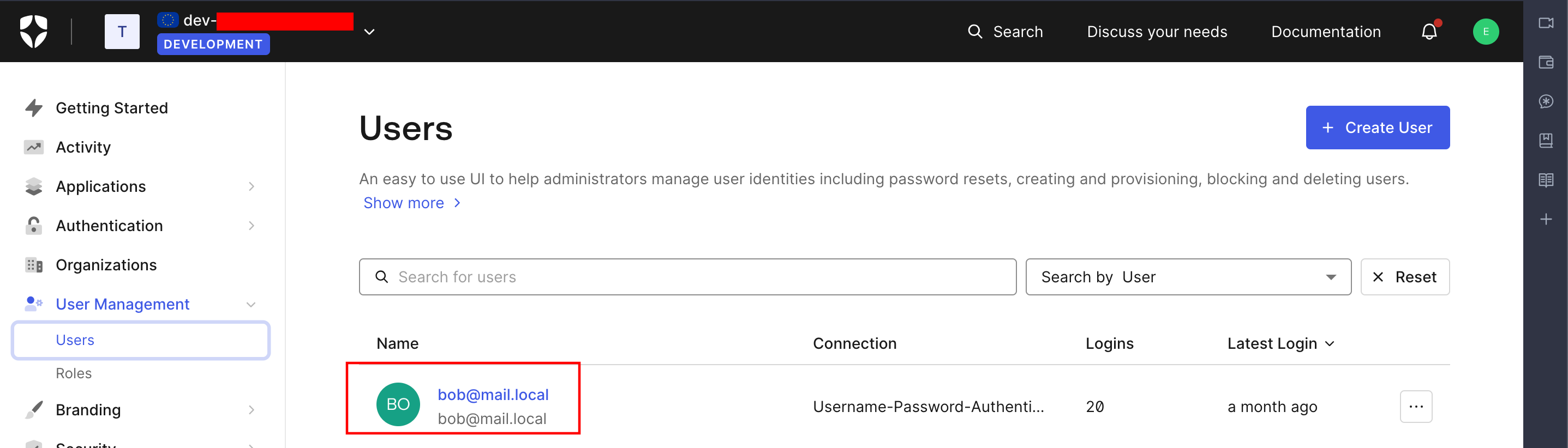Open Organizations in sidebar
The height and width of the screenshot is (448, 1568).
point(106,264)
